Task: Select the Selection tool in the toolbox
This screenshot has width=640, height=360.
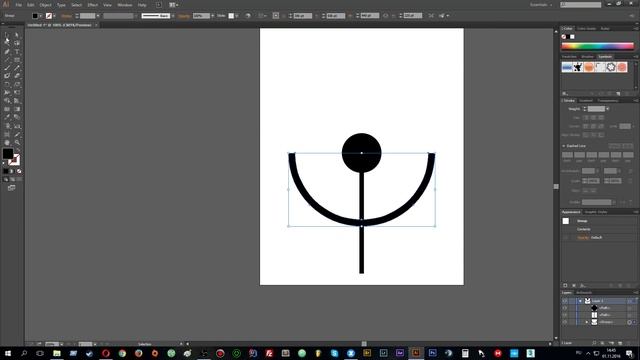Action: tap(7, 36)
